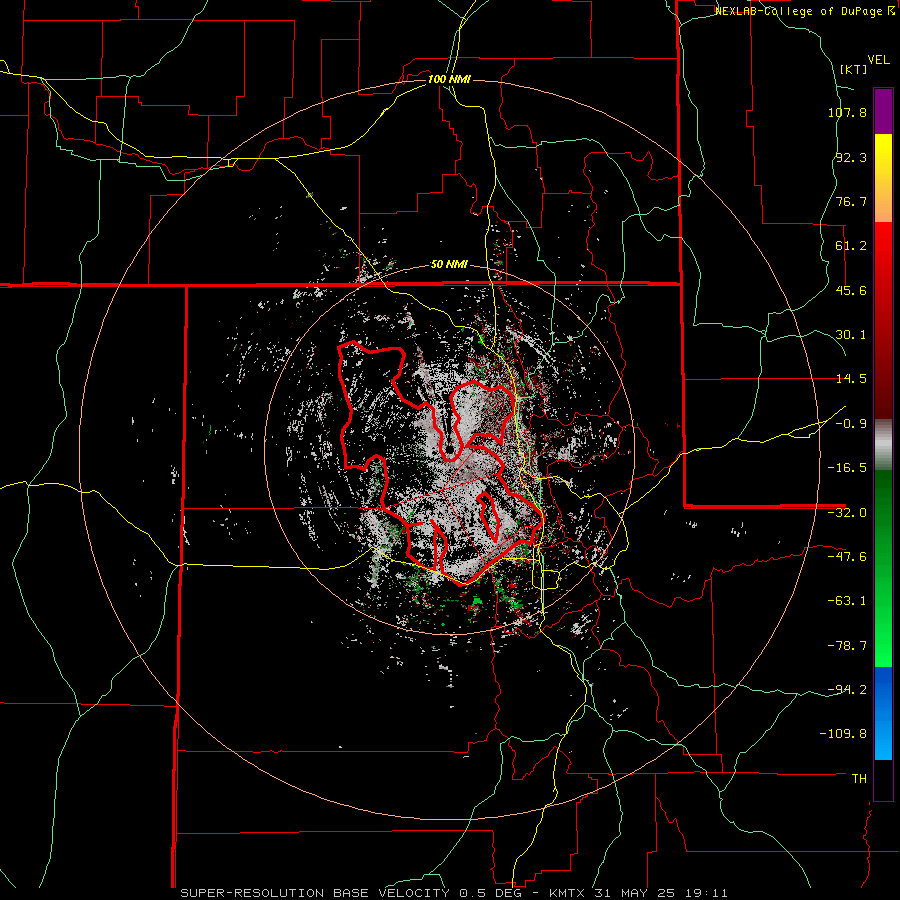Screen dimensions: 900x900
Task: Click the 92.3 velocity scale value
Action: [851, 157]
